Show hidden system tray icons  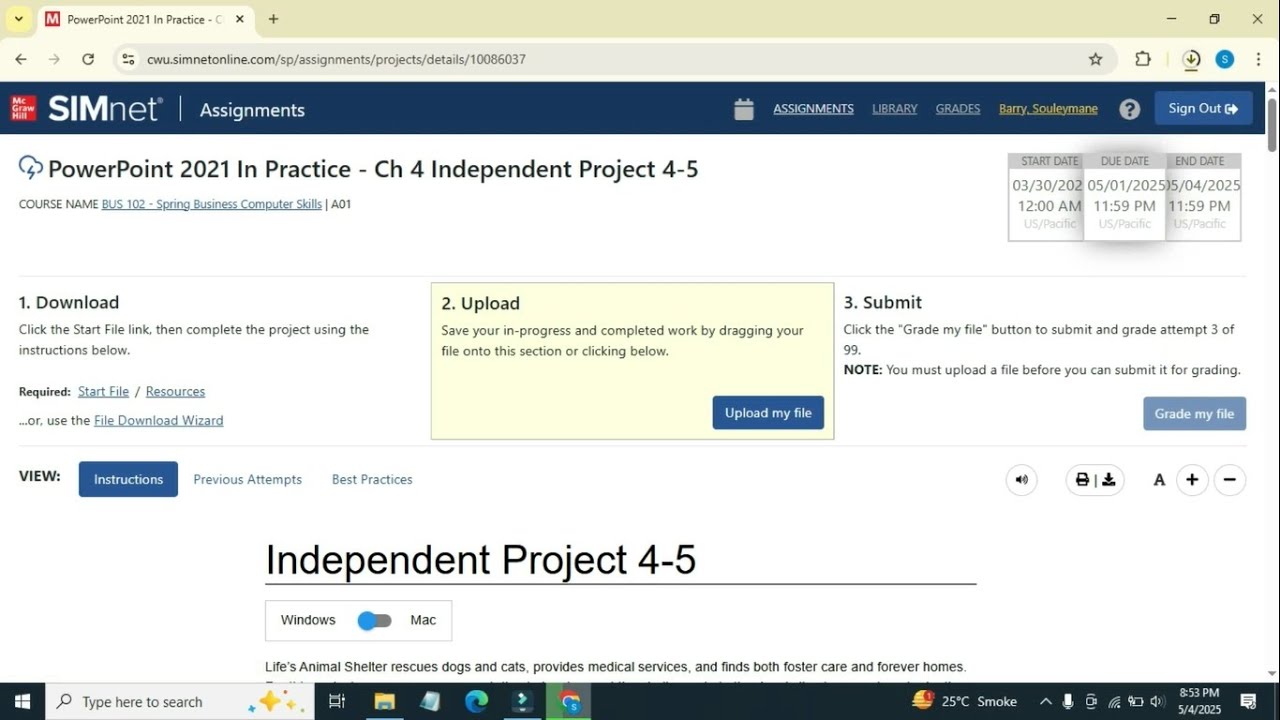click(1046, 701)
